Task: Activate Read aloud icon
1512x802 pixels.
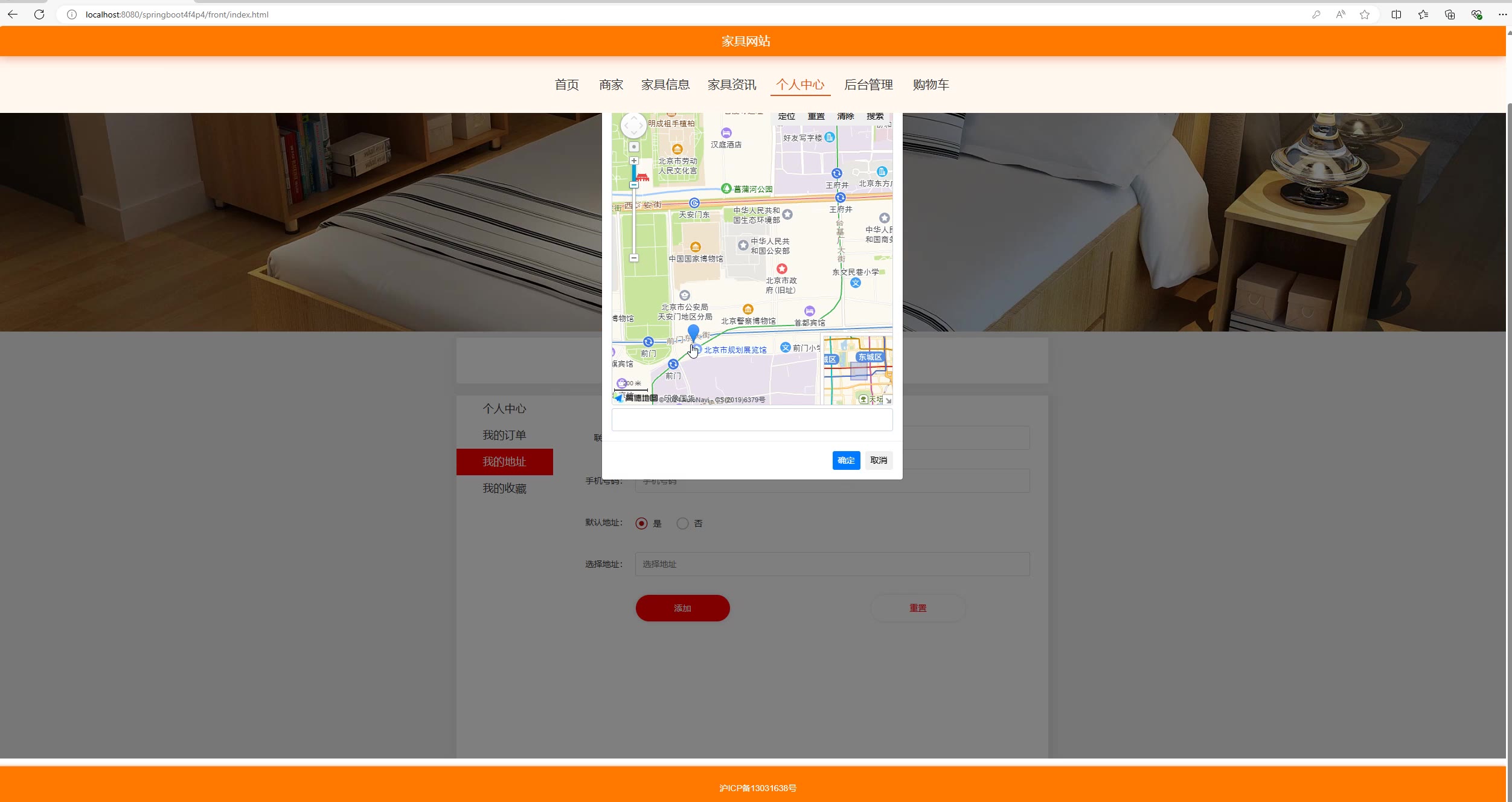Action: pos(1341,14)
